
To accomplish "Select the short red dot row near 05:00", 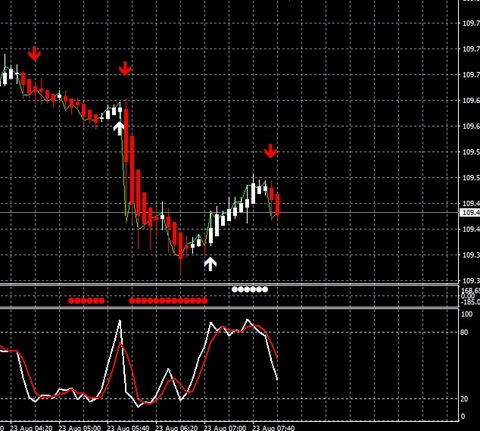I will tap(86, 301).
